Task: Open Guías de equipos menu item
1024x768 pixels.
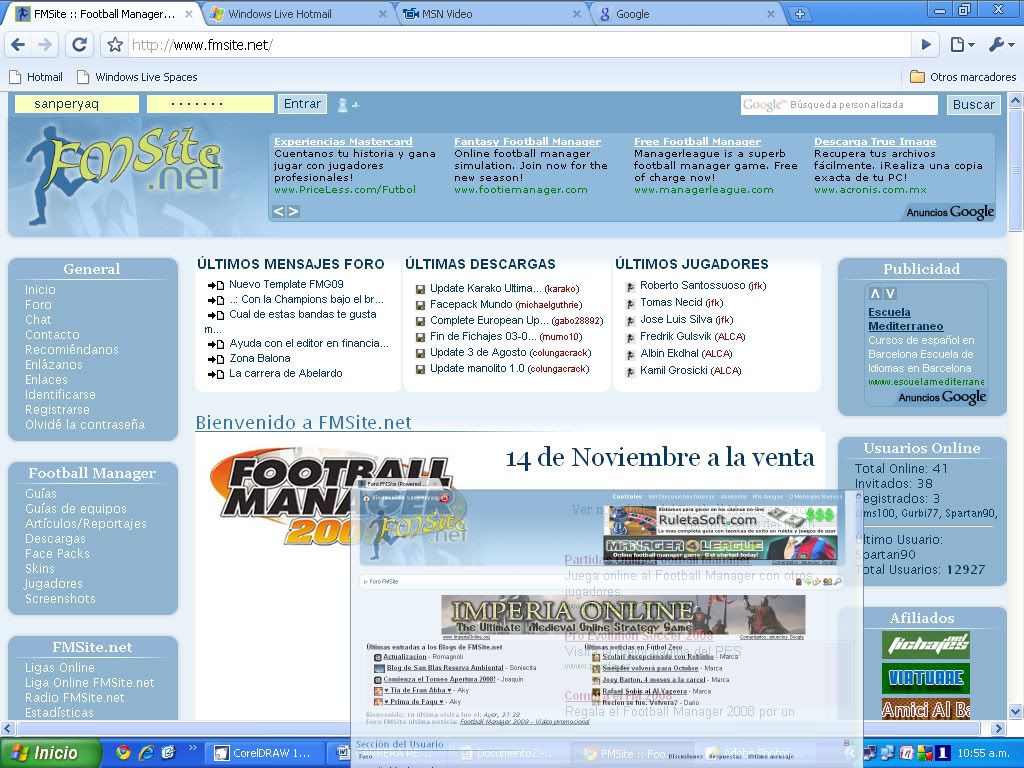Action: pos(76,508)
